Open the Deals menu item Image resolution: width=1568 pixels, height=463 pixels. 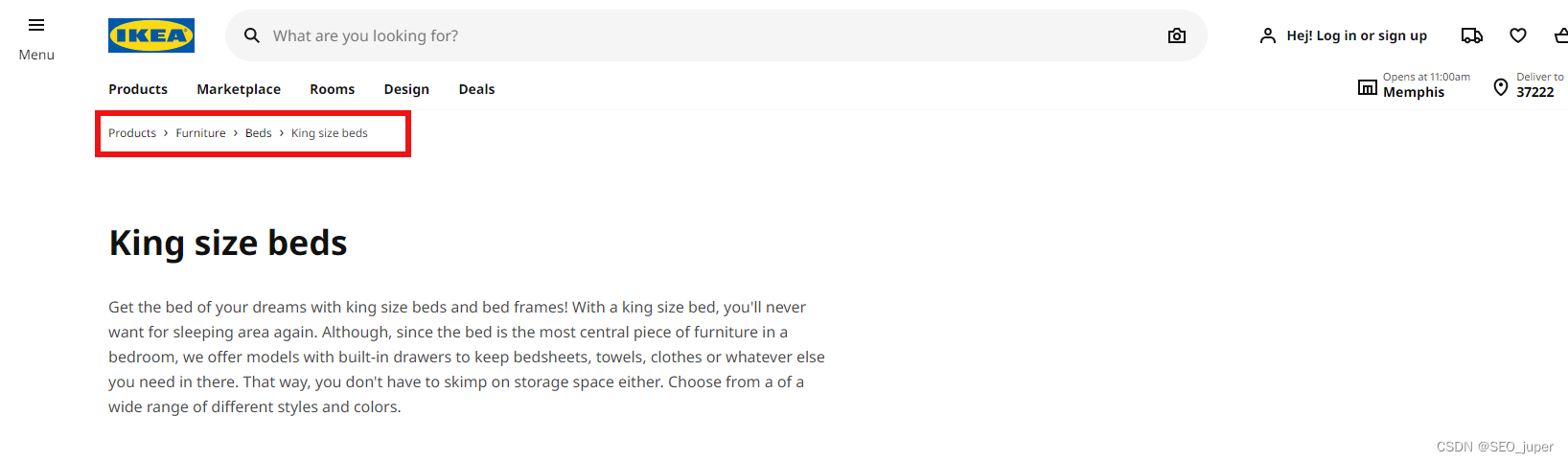click(476, 89)
